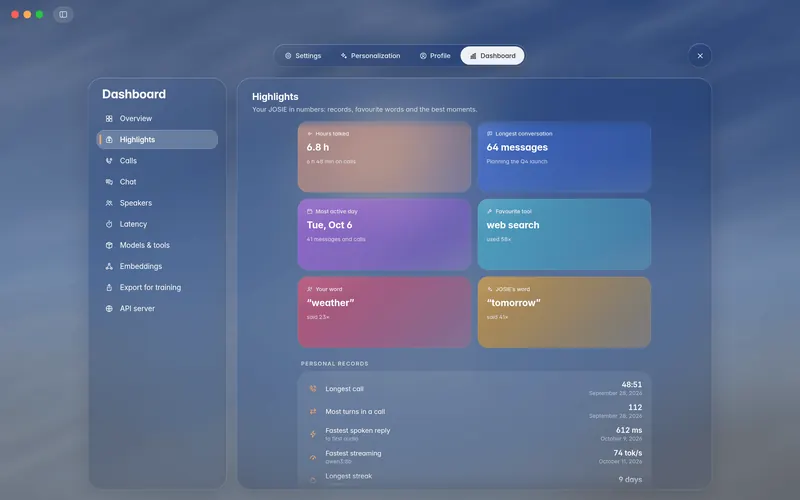Click the "41 messages and calls" subtitle

click(336, 239)
